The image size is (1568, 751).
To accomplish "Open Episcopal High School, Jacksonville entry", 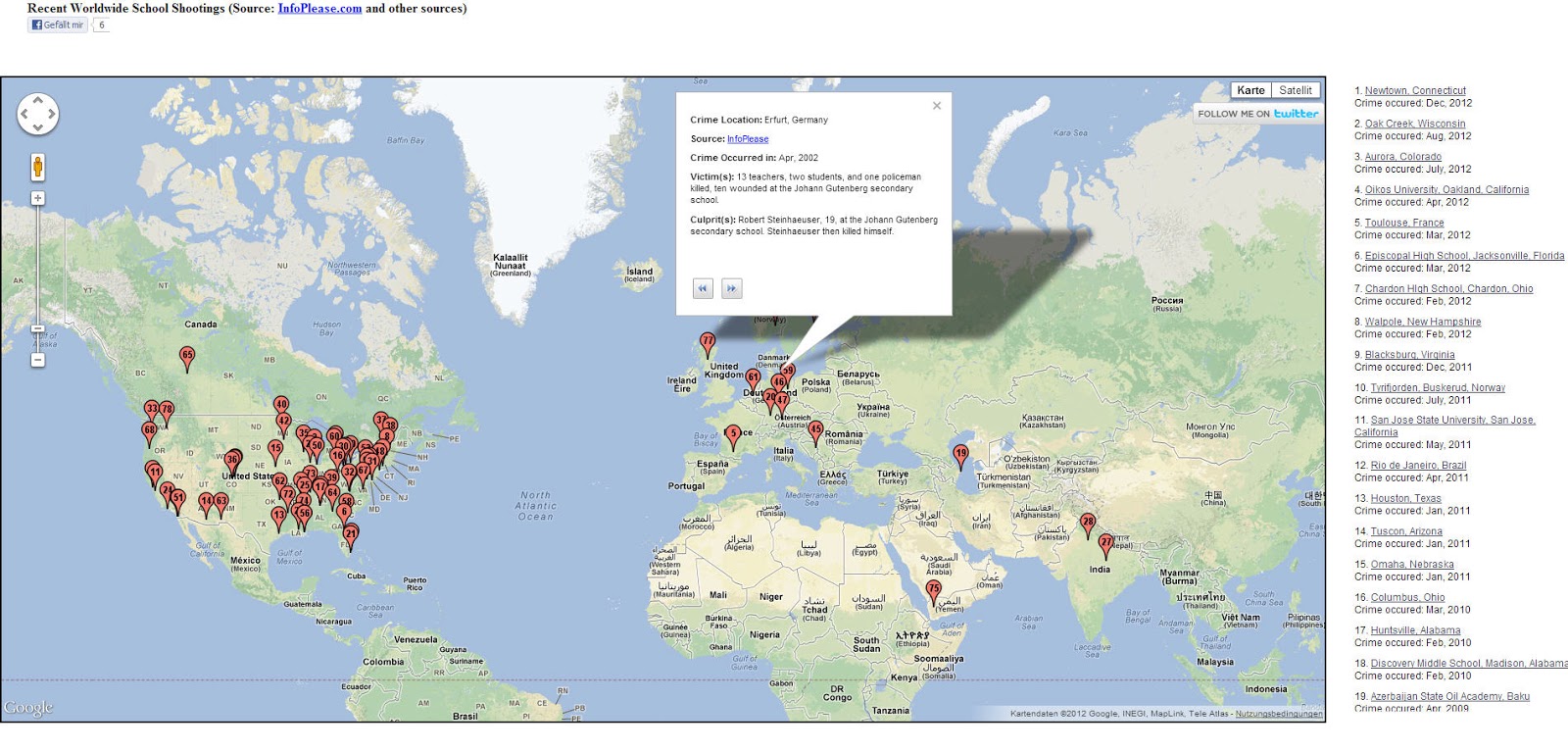I will pos(1464,256).
